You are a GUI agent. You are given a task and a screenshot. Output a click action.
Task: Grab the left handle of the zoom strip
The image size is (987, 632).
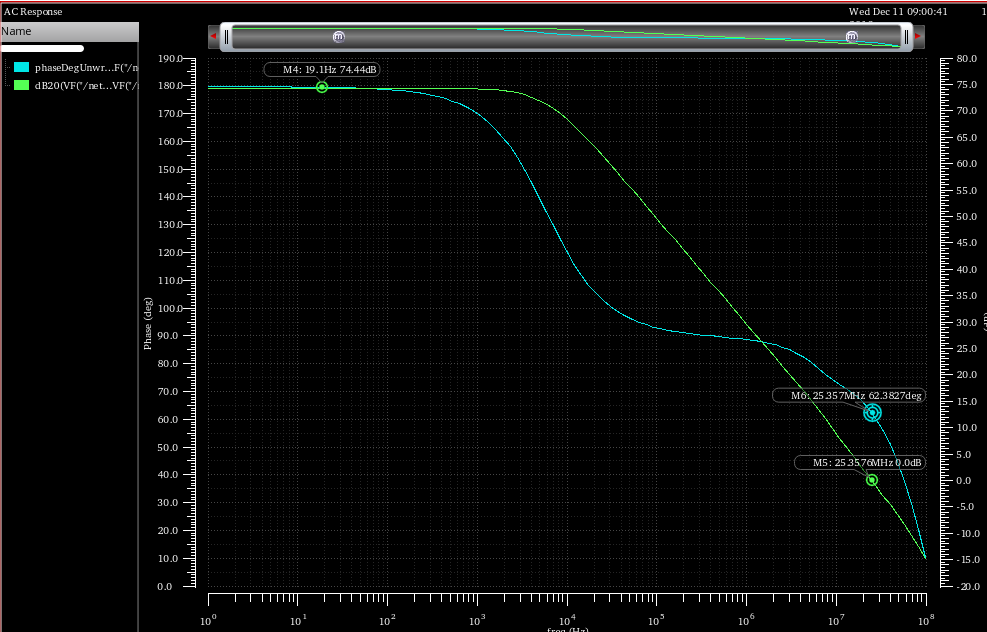227,37
